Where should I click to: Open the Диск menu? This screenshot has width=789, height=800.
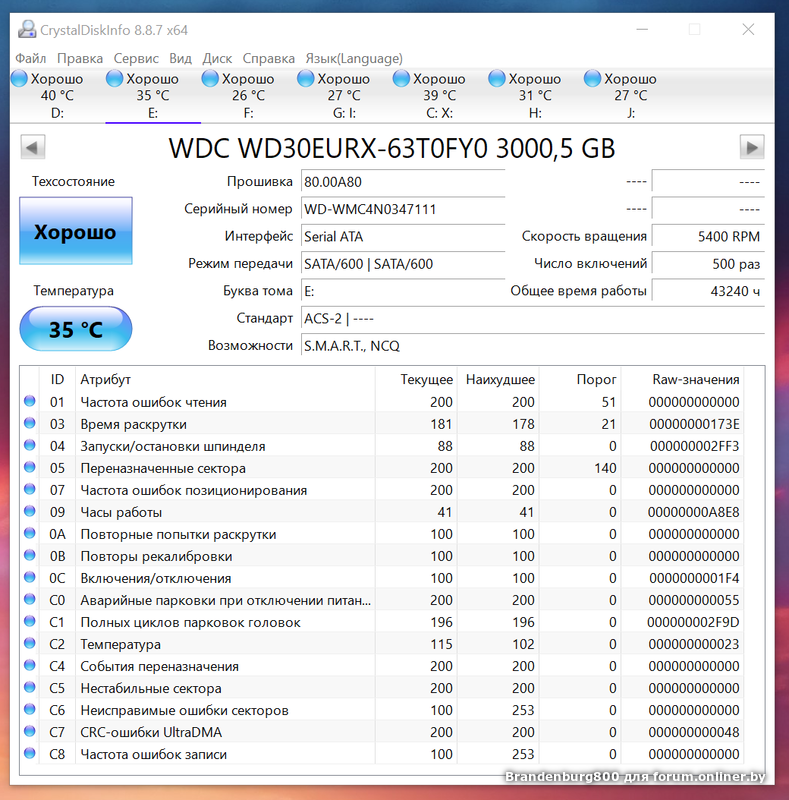[217, 59]
